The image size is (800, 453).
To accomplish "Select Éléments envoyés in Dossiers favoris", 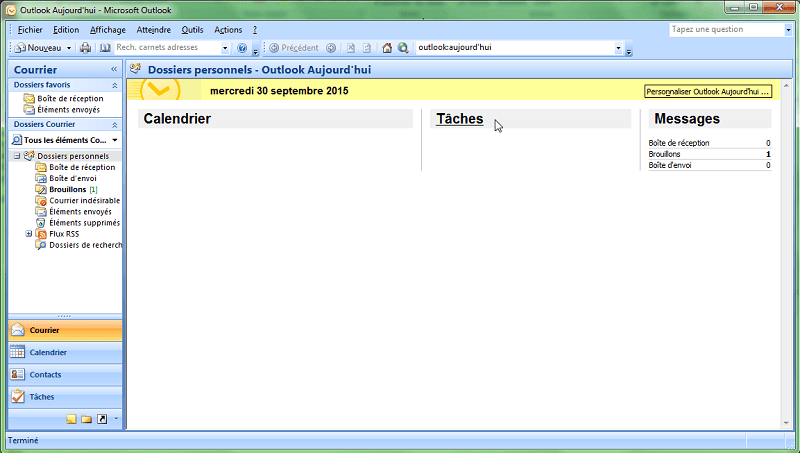I will [68, 110].
